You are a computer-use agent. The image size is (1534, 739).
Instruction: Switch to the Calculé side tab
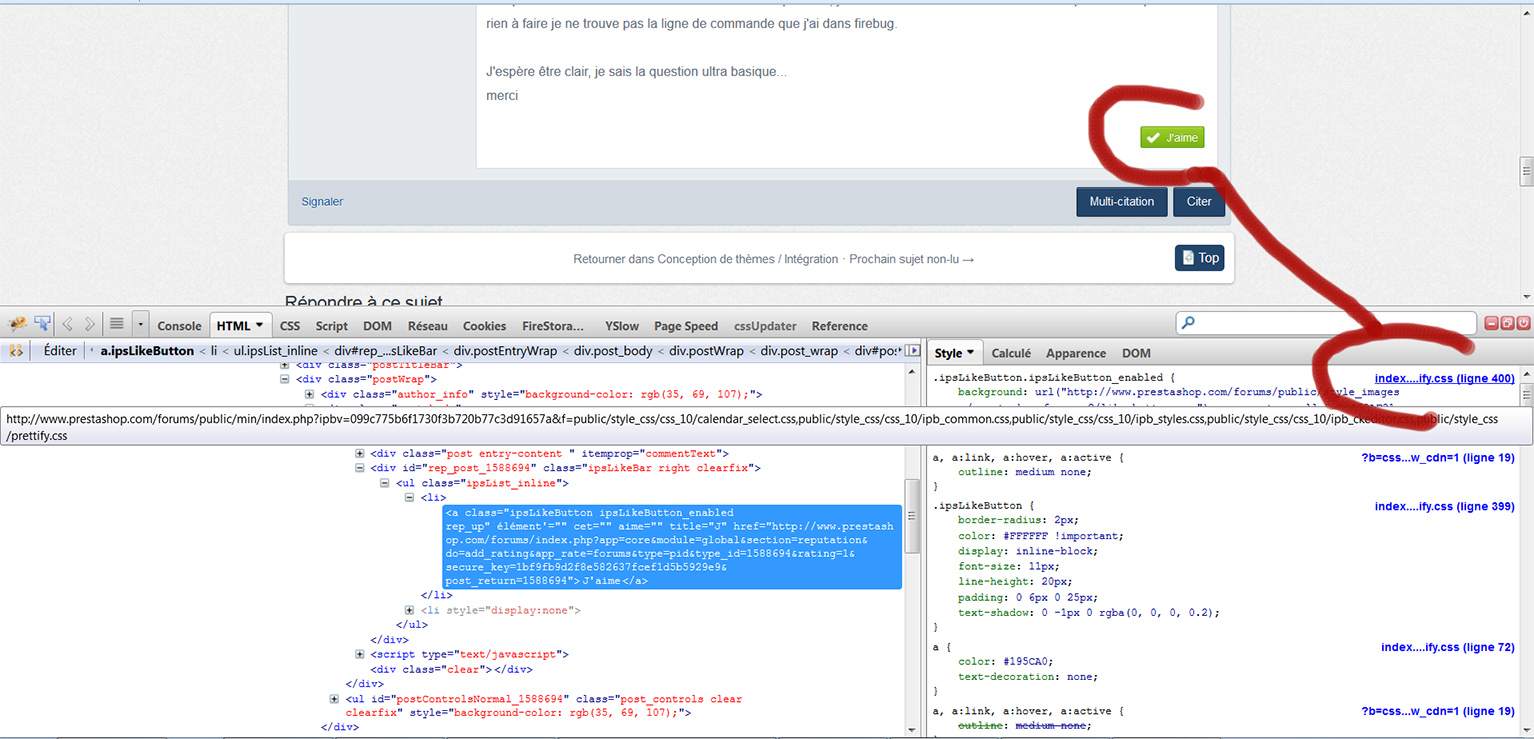1011,353
